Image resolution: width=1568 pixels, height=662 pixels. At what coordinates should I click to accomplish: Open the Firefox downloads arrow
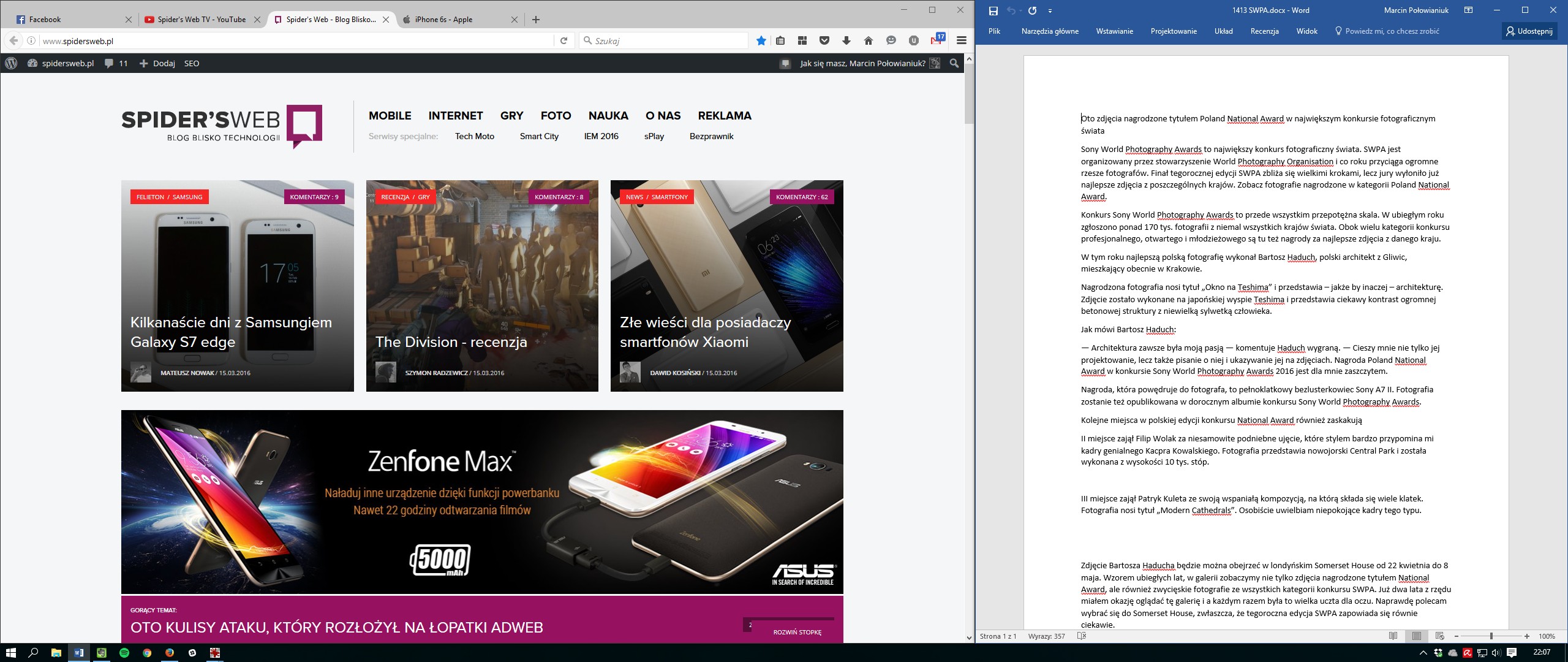846,40
